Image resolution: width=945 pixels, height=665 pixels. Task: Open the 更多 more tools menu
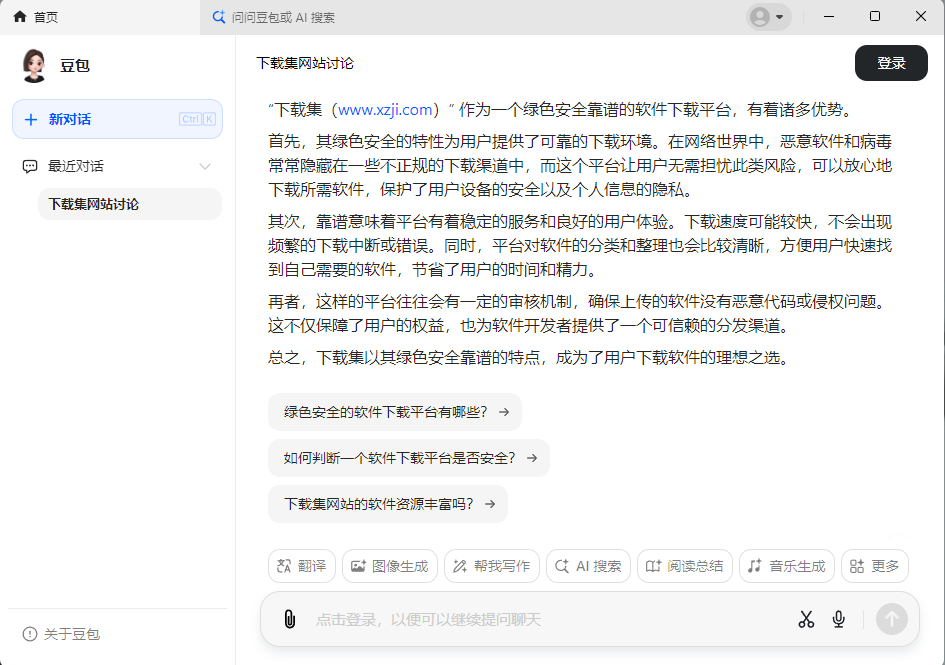(x=874, y=566)
